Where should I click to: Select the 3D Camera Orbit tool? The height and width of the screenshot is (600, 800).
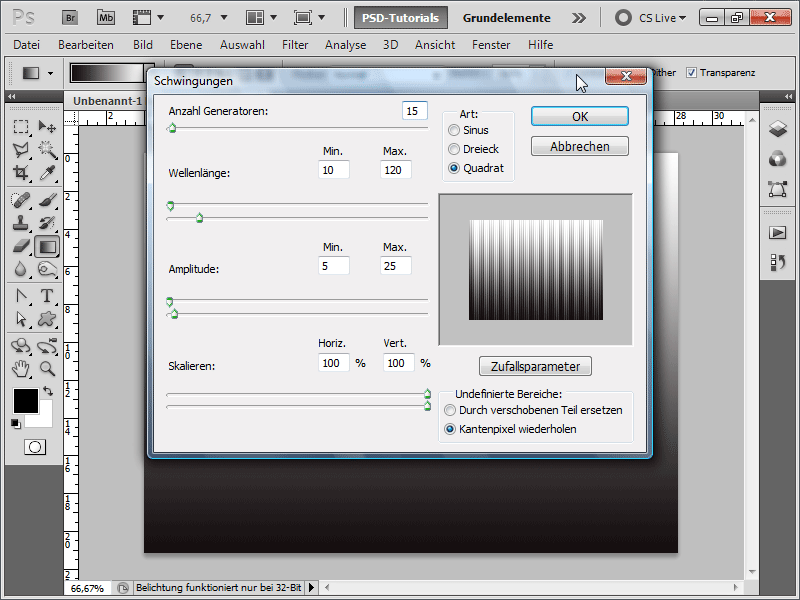click(x=47, y=346)
